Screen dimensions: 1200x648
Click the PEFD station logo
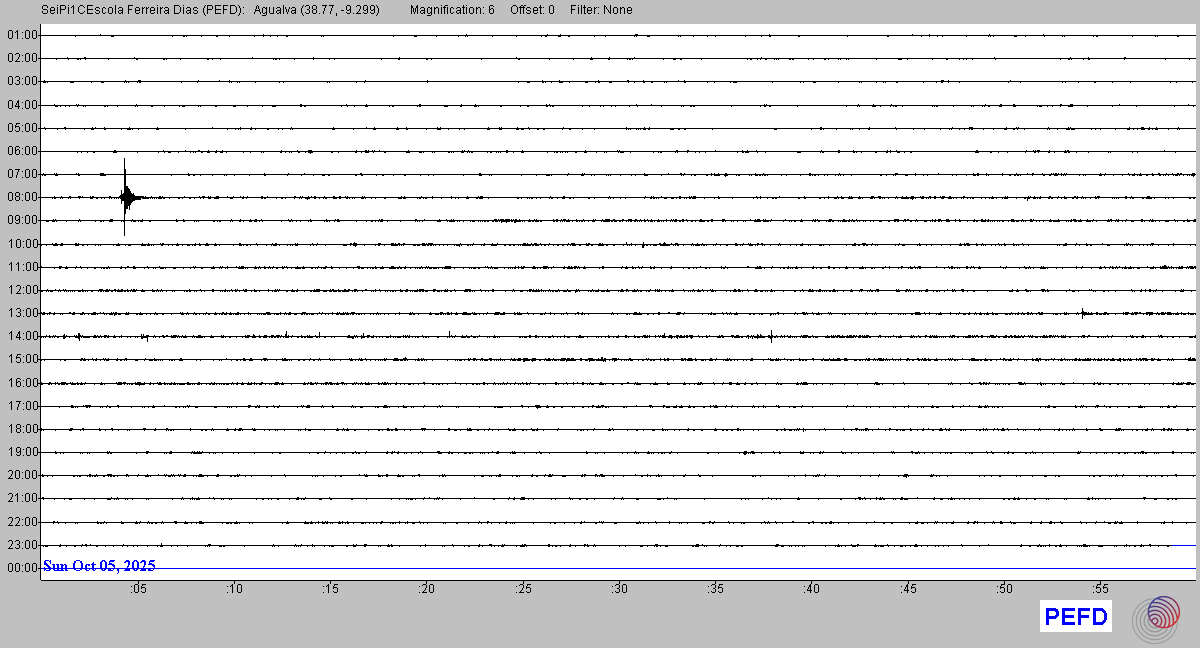tap(1076, 617)
